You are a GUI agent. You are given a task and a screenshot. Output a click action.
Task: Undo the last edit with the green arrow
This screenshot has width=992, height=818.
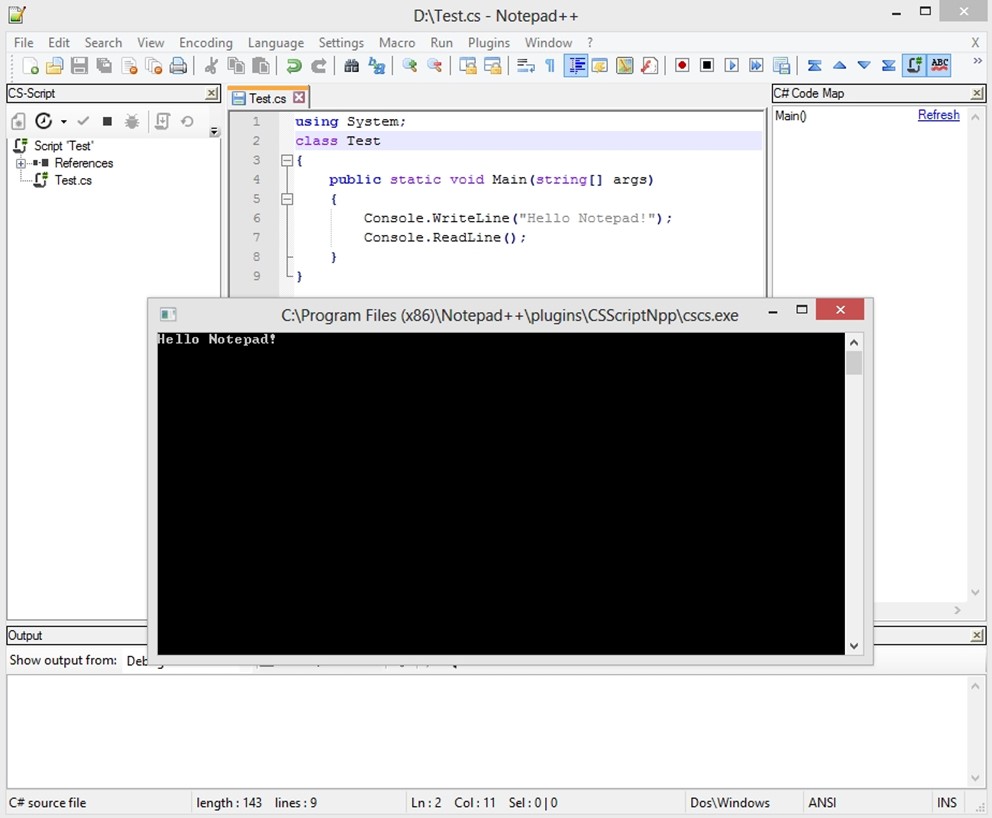[x=294, y=66]
